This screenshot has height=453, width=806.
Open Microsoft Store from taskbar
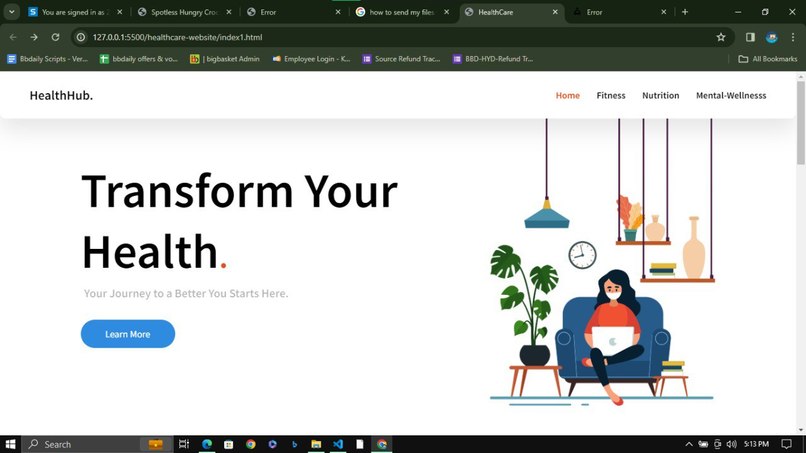point(229,444)
